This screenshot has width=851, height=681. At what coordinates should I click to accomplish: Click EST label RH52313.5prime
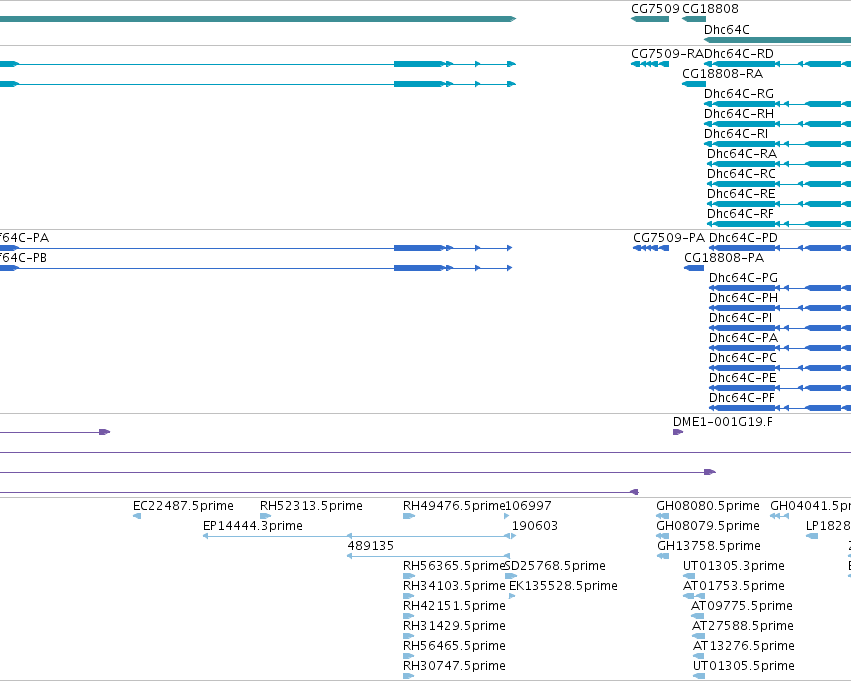[312, 506]
